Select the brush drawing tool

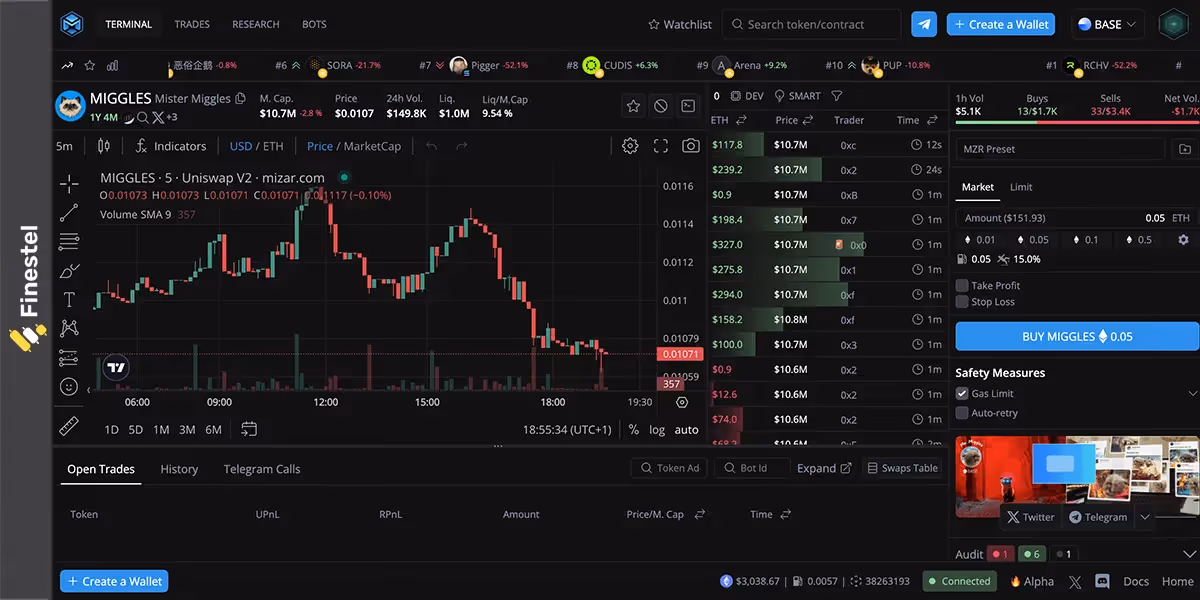point(69,270)
